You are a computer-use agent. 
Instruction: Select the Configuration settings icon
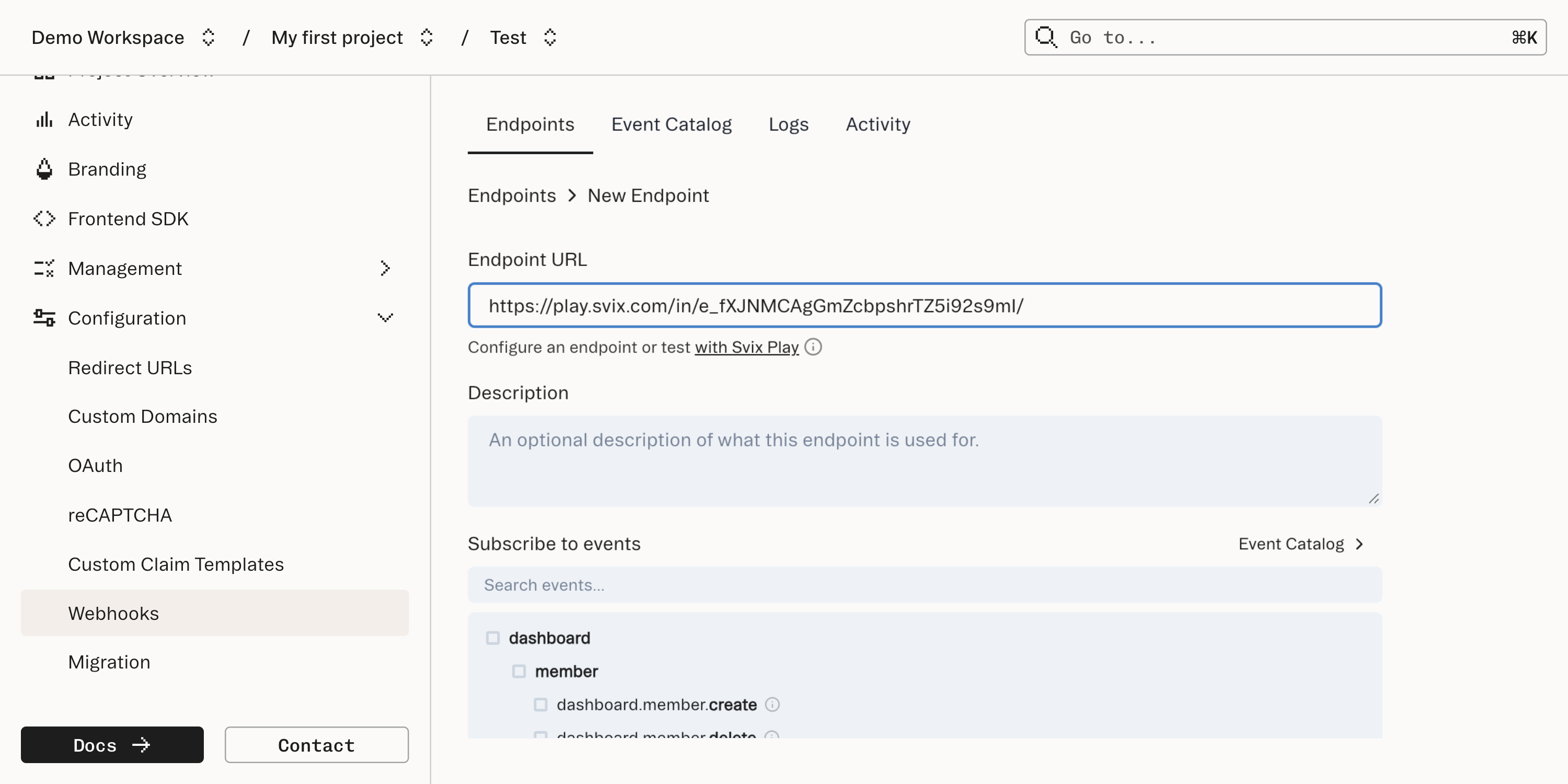[43, 317]
